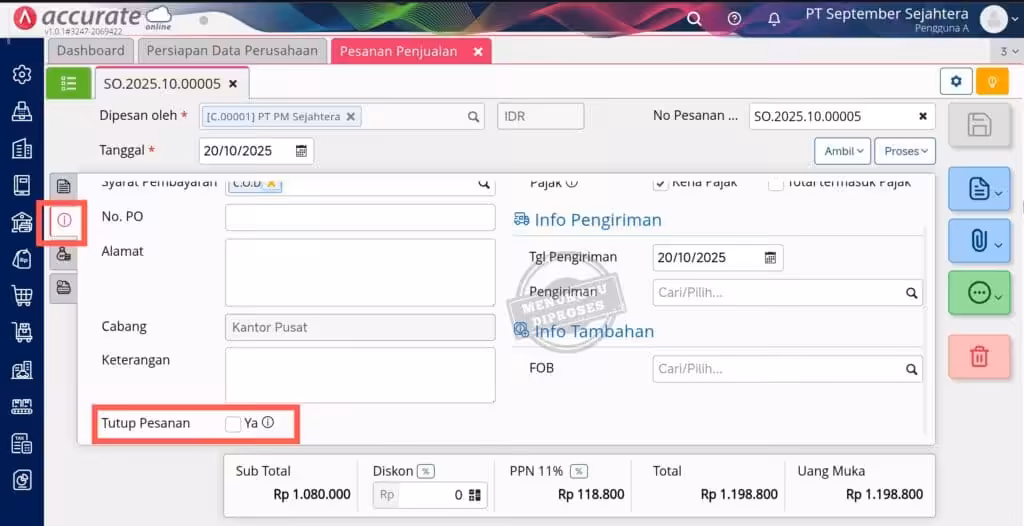Image resolution: width=1024 pixels, height=526 pixels.
Task: Switch to the Dashboard tab
Action: coord(91,51)
